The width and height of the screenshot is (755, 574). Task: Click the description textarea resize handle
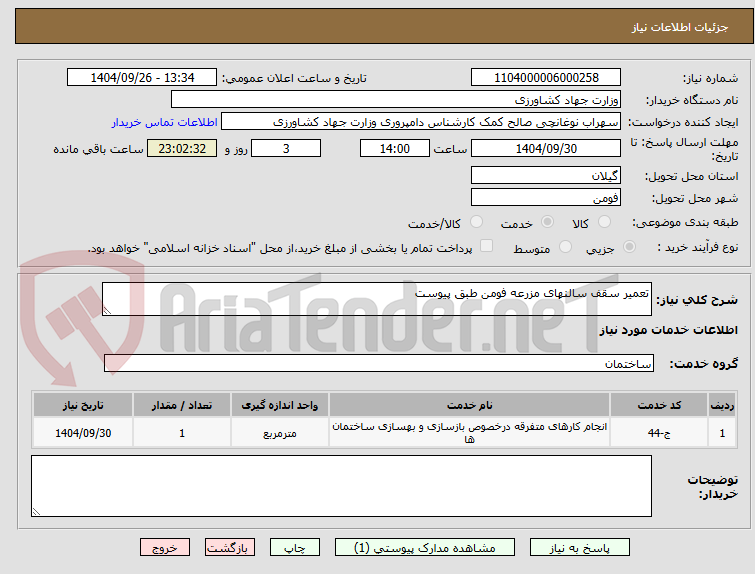pyautogui.click(x=107, y=311)
